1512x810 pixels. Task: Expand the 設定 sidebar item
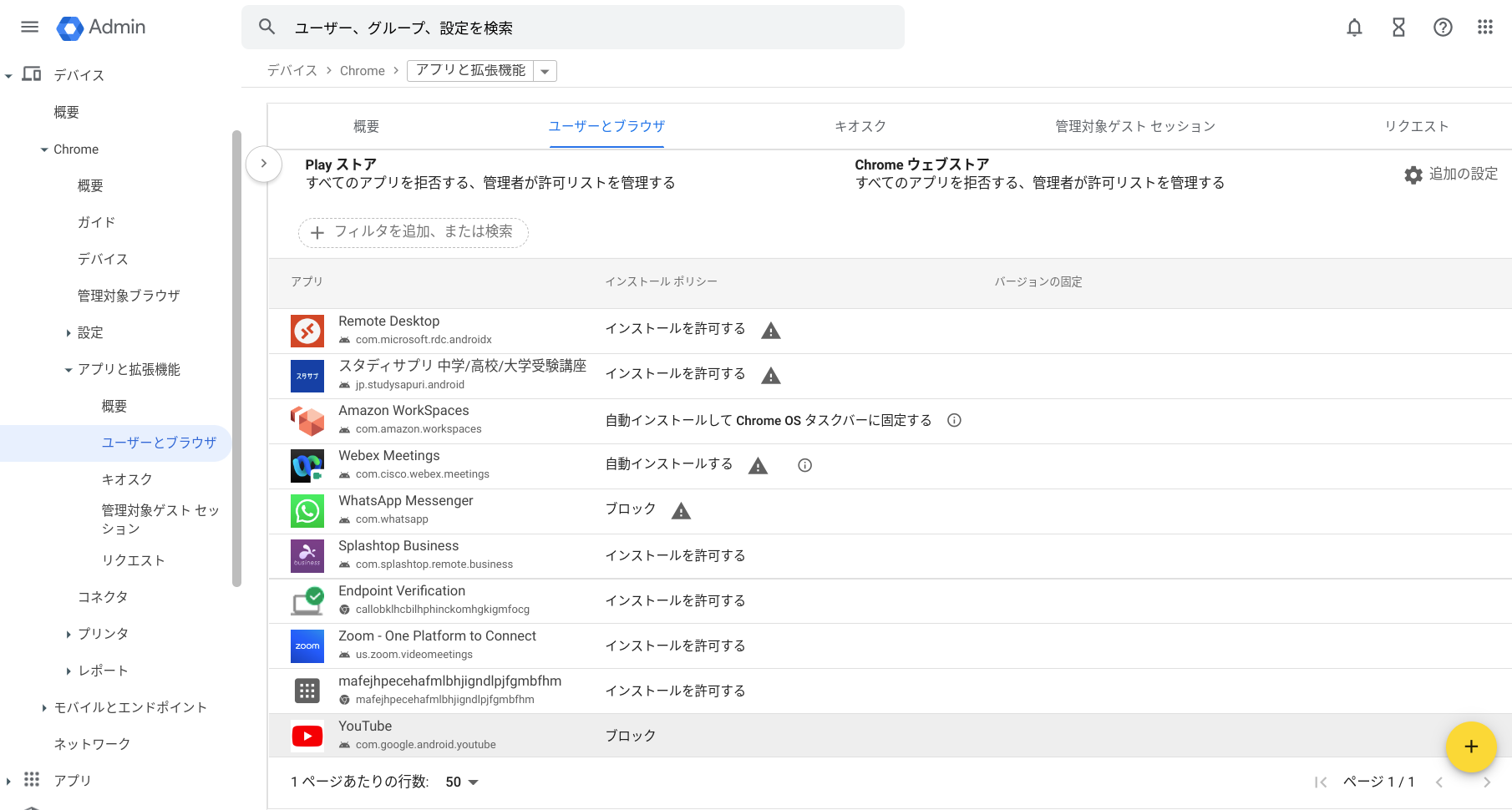(x=68, y=333)
